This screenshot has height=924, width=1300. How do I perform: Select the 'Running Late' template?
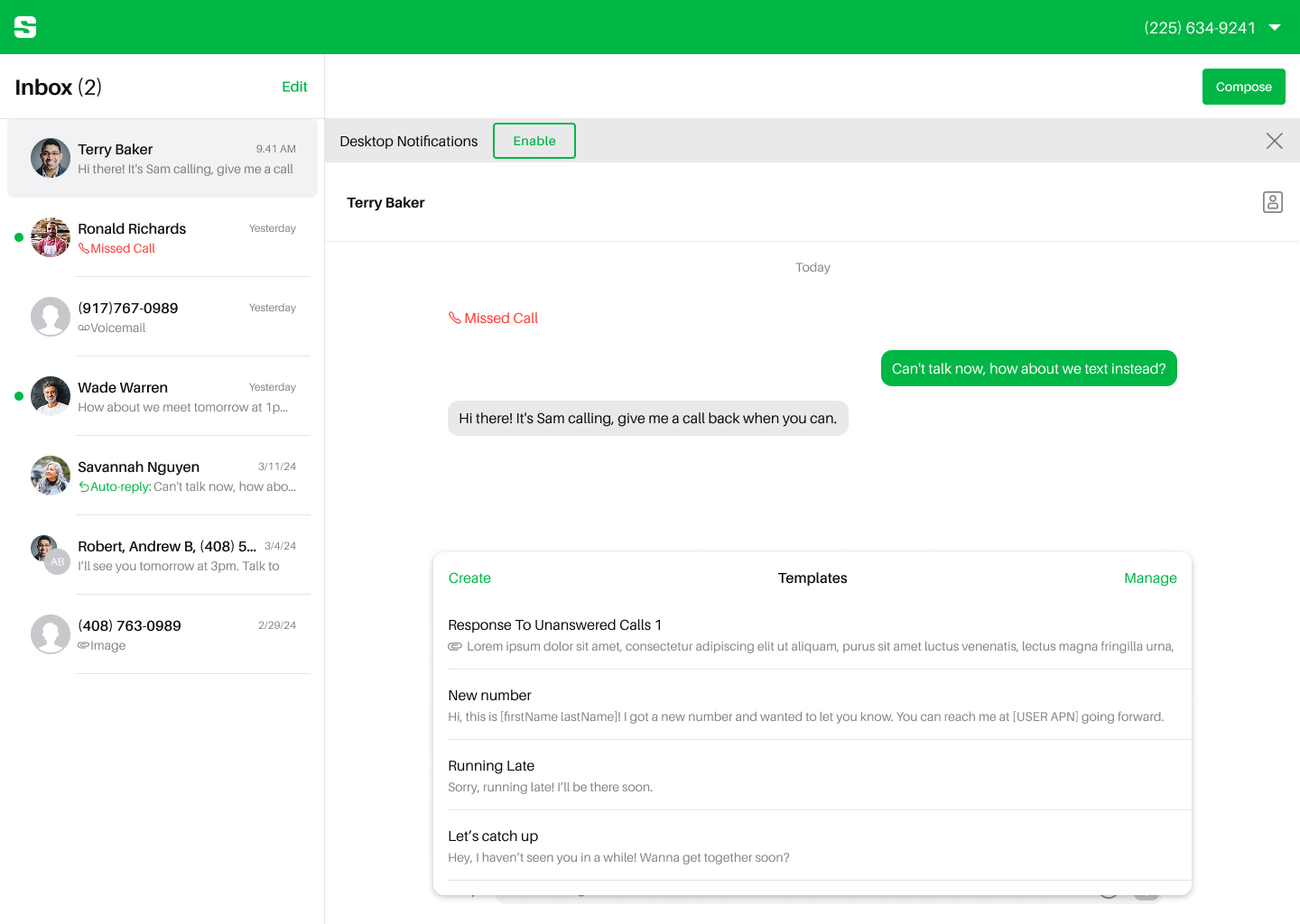coord(812,775)
